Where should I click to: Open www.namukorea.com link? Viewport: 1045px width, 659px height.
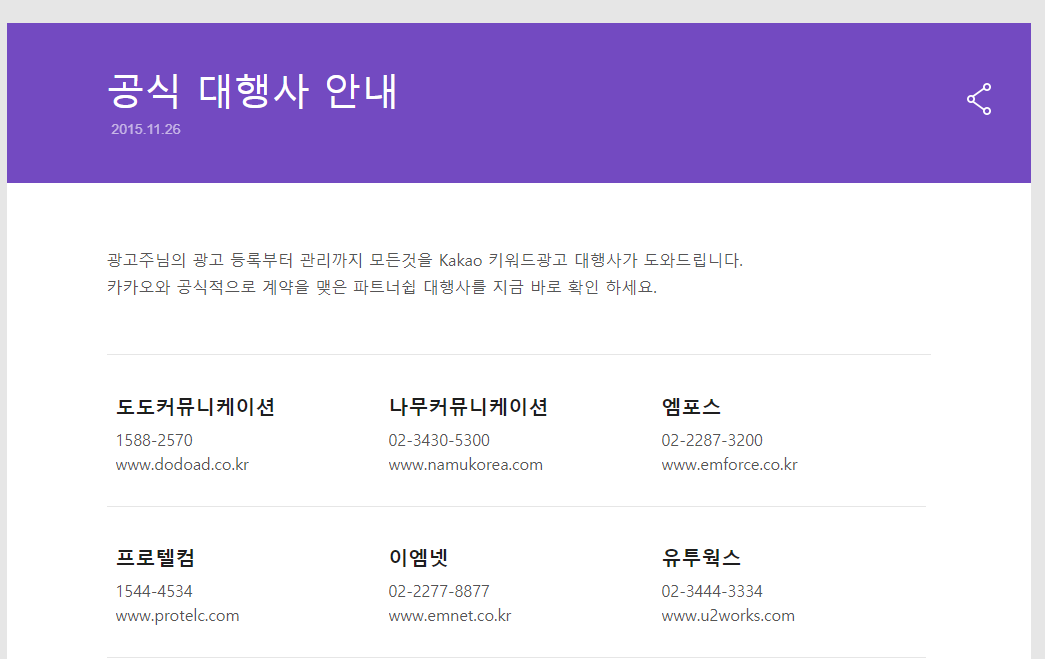pos(465,464)
